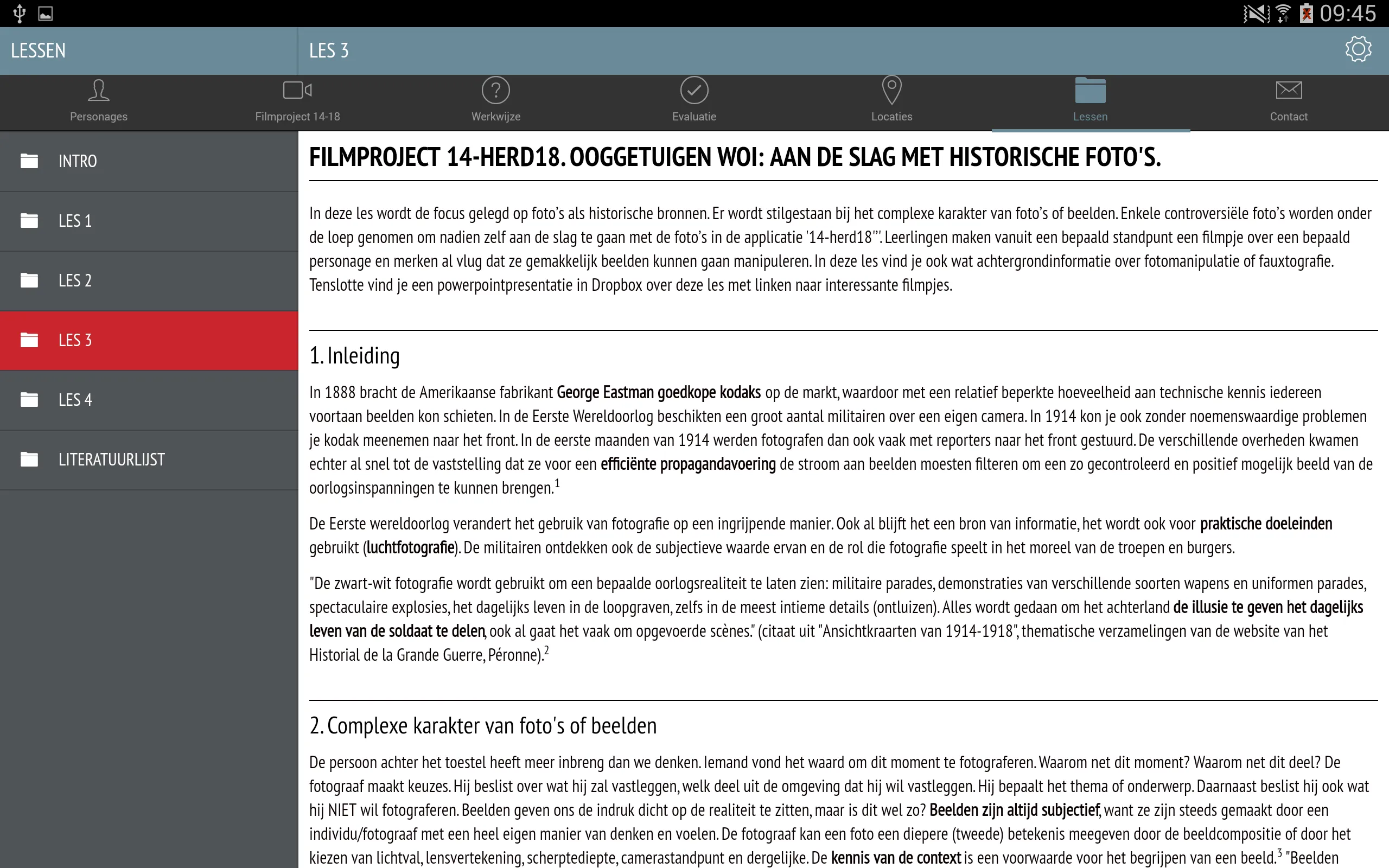Image resolution: width=1389 pixels, height=868 pixels.
Task: Open the Contact section
Action: (x=1288, y=100)
